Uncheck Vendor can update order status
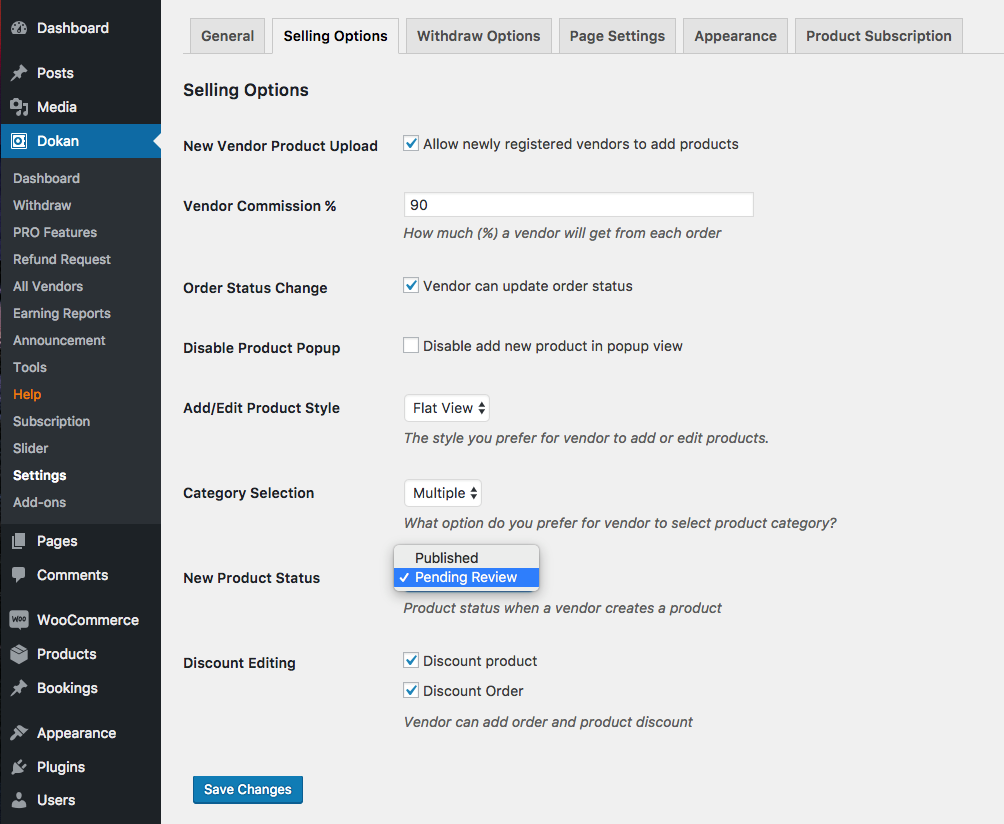This screenshot has width=1004, height=824. click(x=411, y=286)
